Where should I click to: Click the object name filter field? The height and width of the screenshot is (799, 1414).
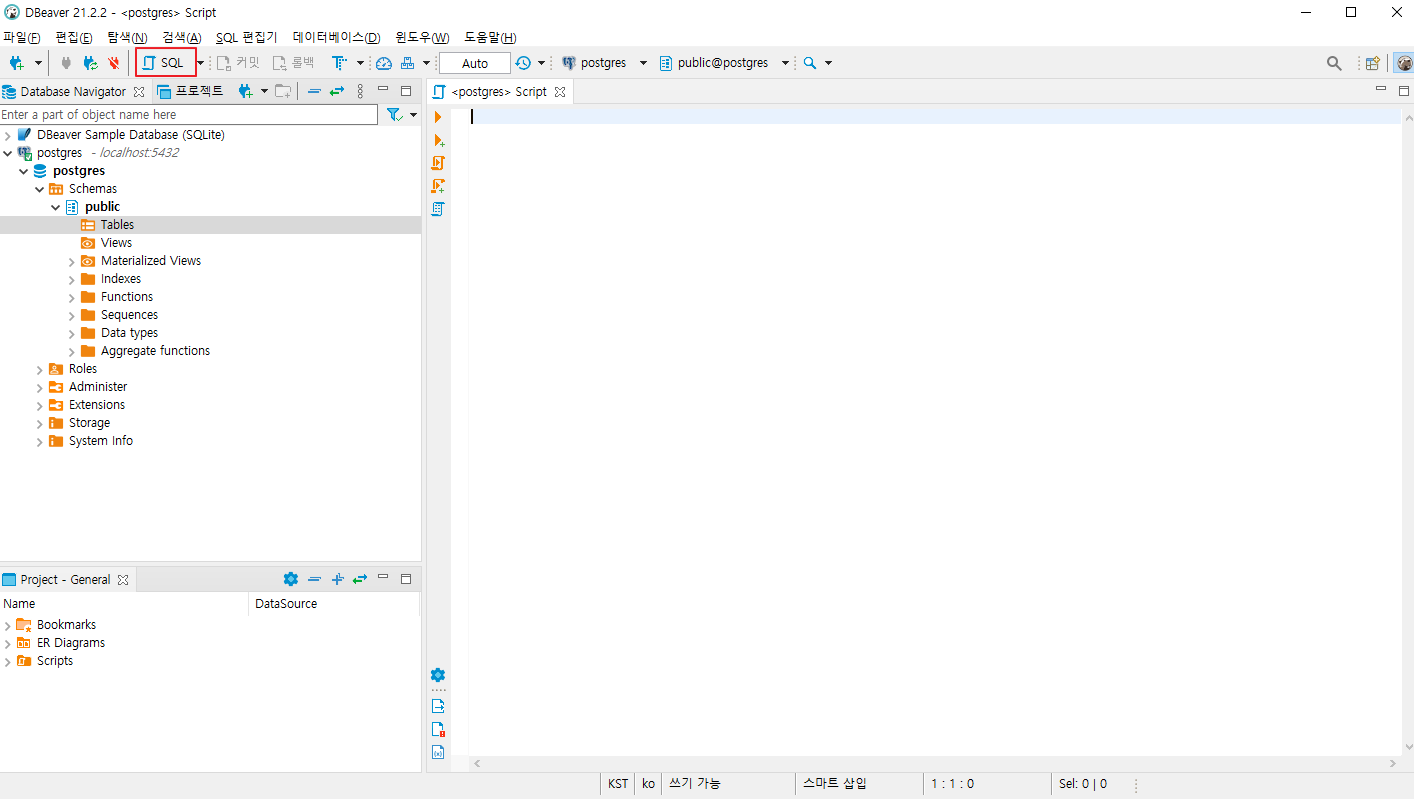[x=189, y=115]
